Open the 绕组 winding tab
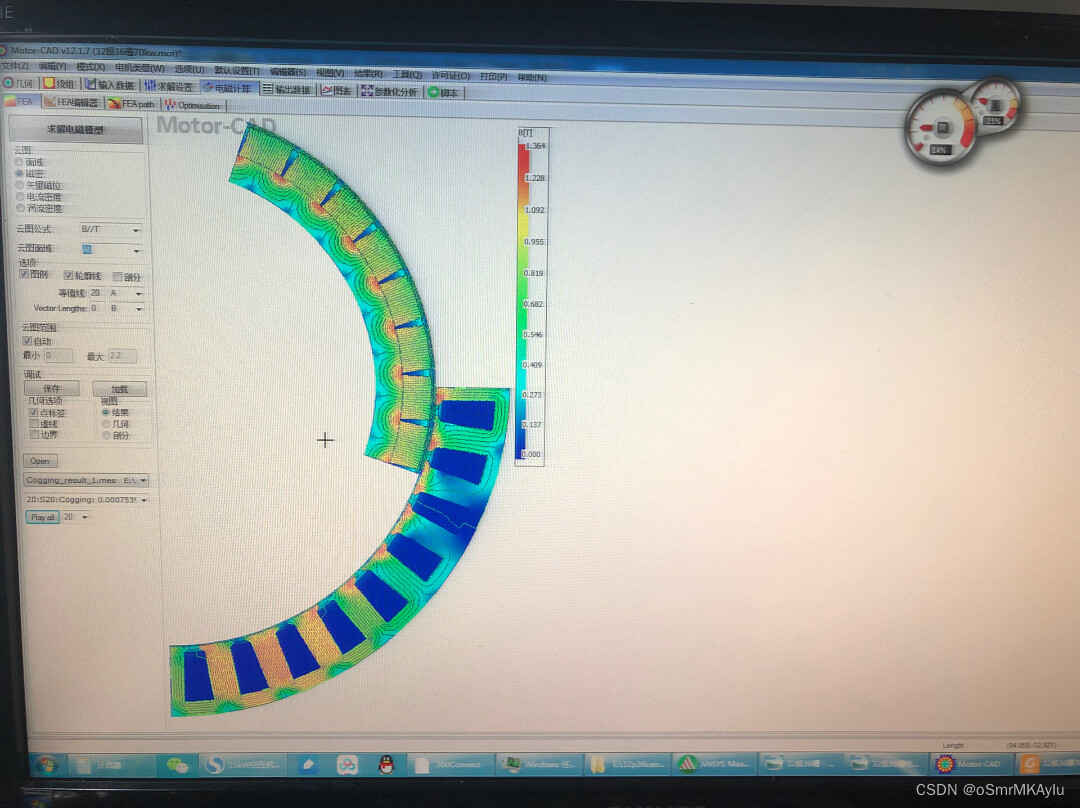The image size is (1080, 808). pyautogui.click(x=59, y=83)
